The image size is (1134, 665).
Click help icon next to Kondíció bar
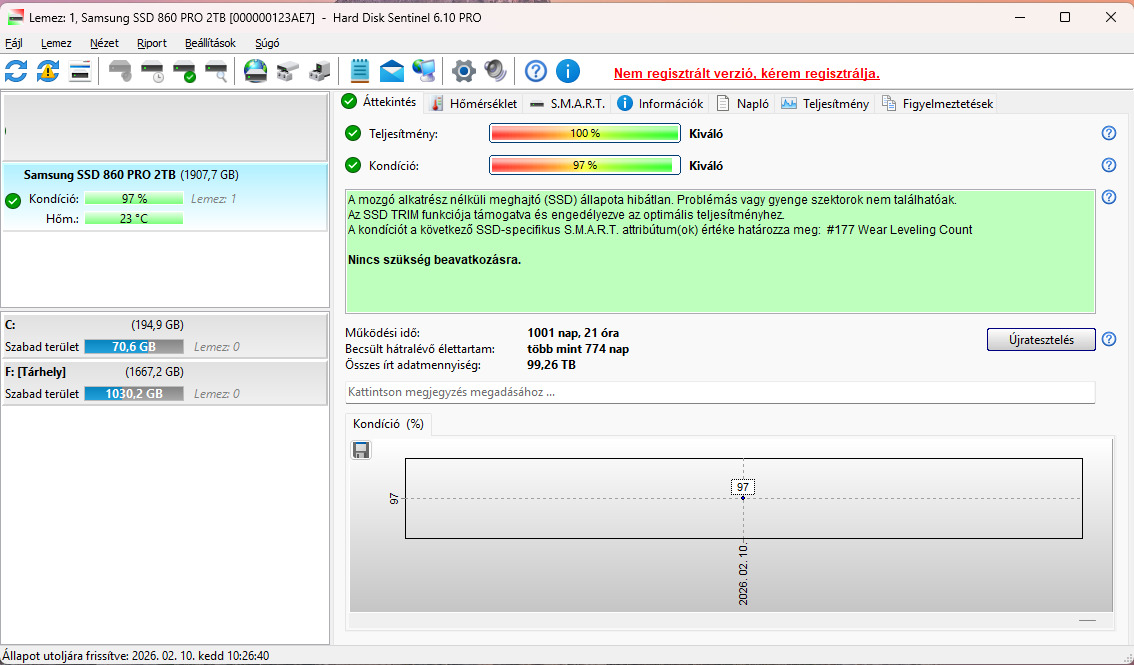[1109, 165]
